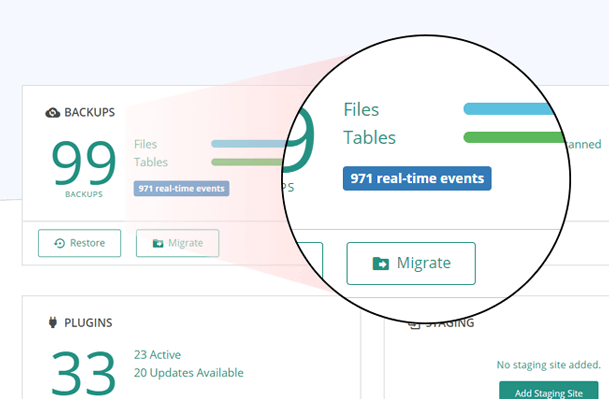Image resolution: width=609 pixels, height=399 pixels.
Task: Click the small 971 real-time events badge
Action: tap(181, 188)
